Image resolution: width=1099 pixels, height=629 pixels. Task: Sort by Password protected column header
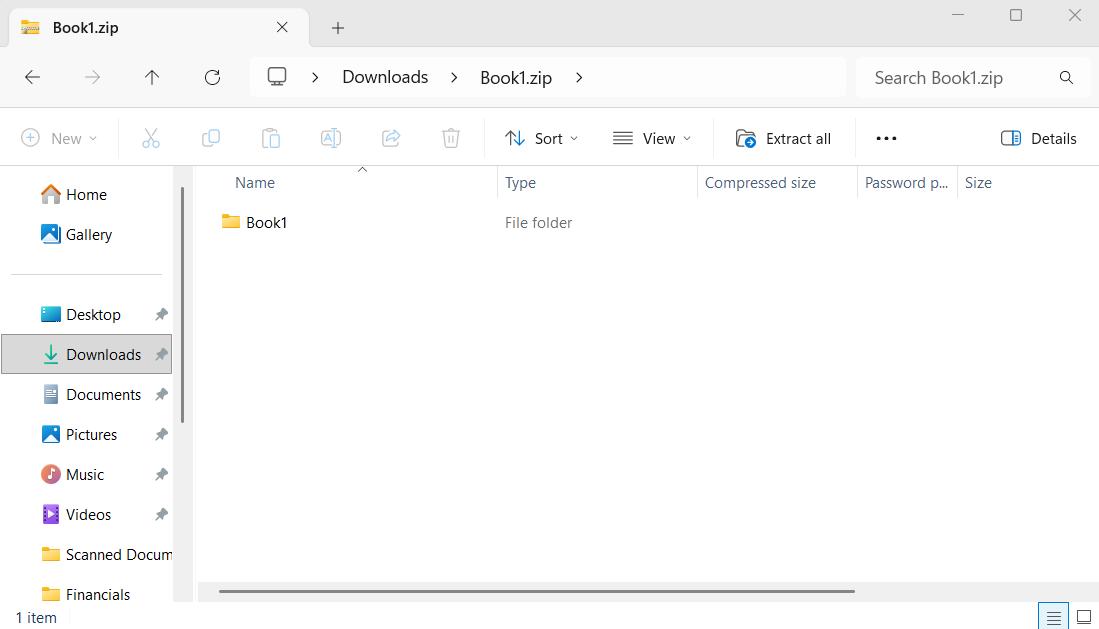click(x=907, y=183)
